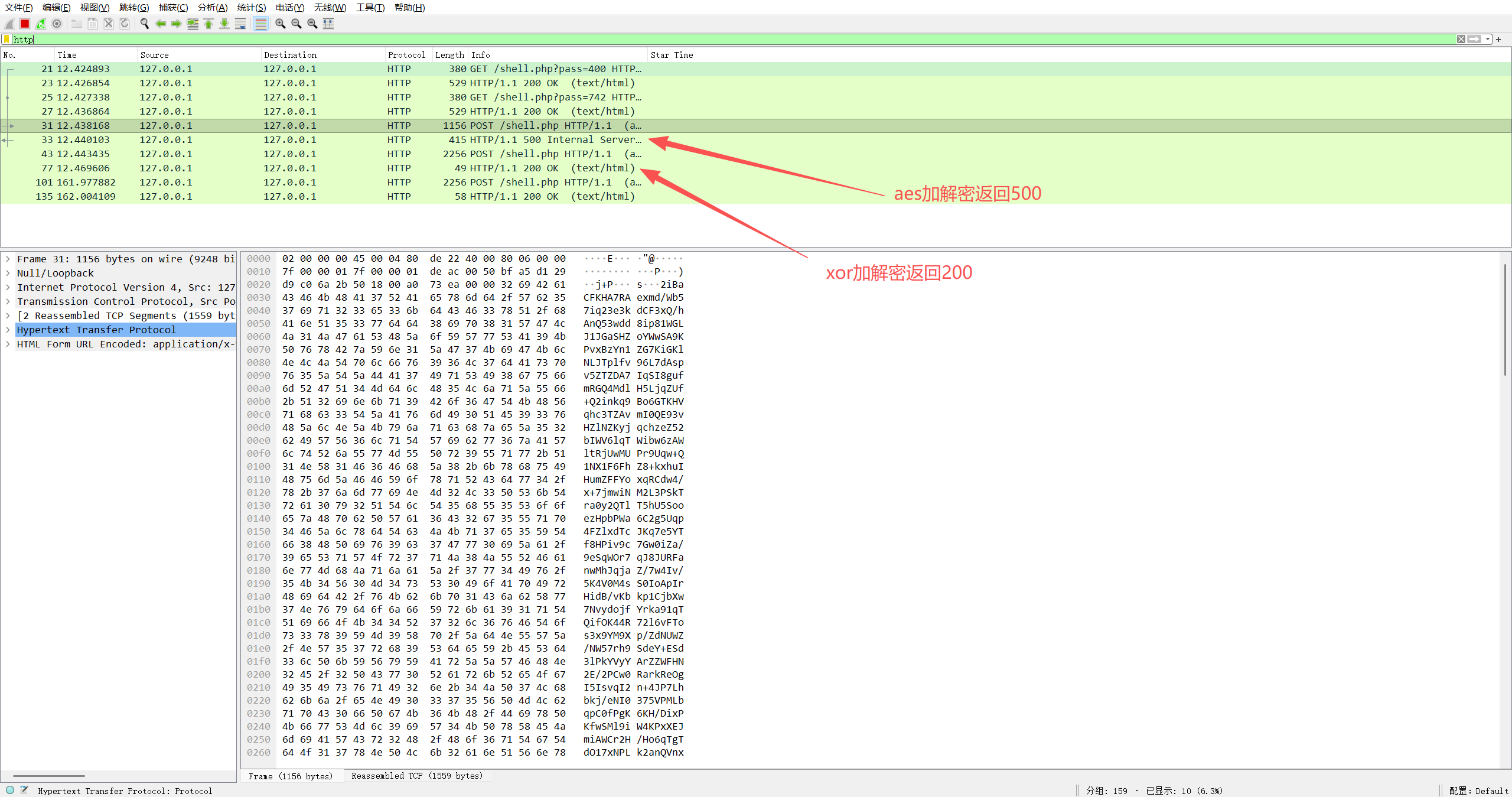The width and height of the screenshot is (1512, 797).
Task: Open capture options gear icon
Action: pos(57,24)
